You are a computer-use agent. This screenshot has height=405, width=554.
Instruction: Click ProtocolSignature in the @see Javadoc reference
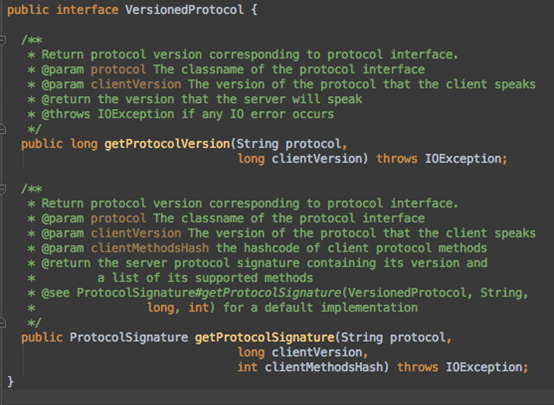136,293
